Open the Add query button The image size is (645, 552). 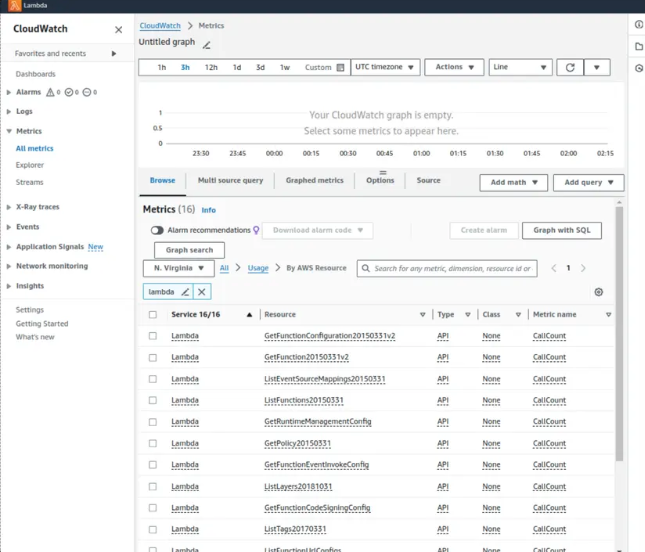click(588, 183)
